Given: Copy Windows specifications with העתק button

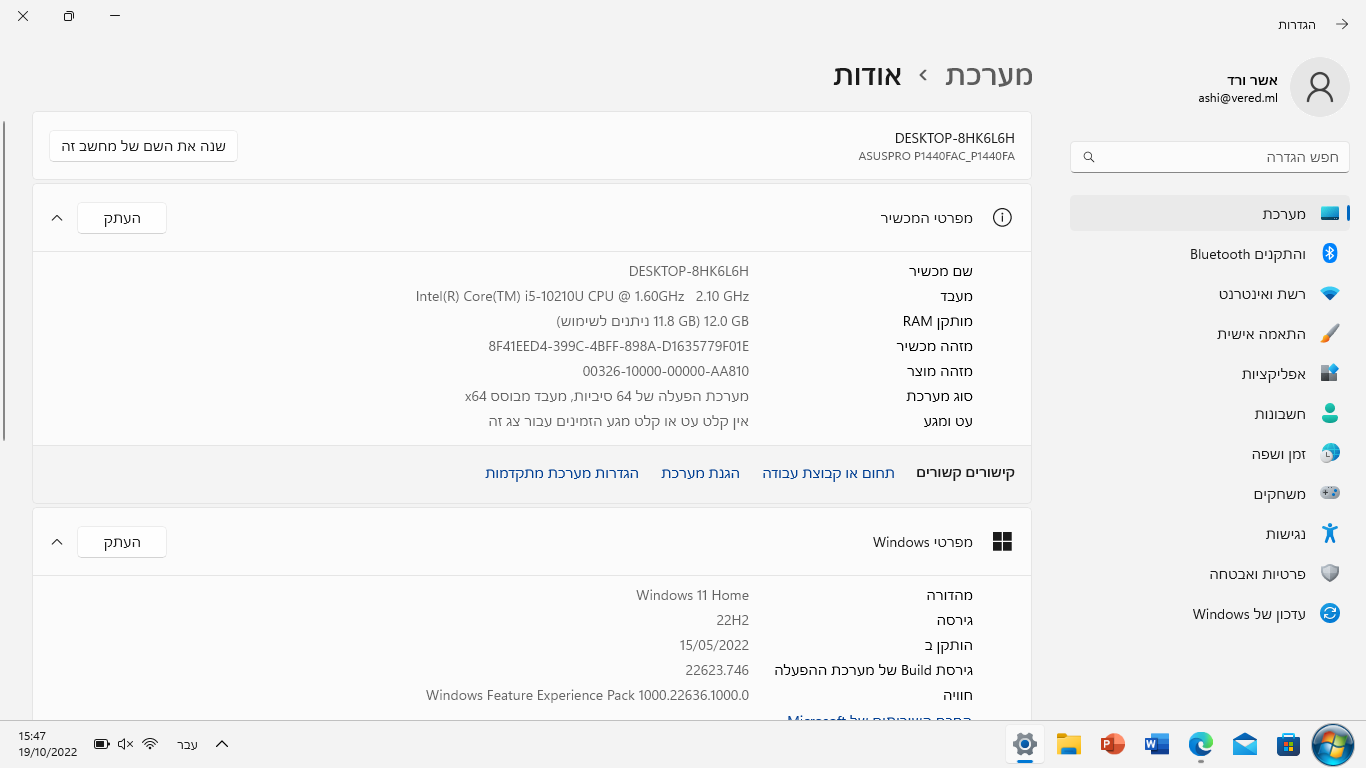Looking at the screenshot, I should pos(122,542).
